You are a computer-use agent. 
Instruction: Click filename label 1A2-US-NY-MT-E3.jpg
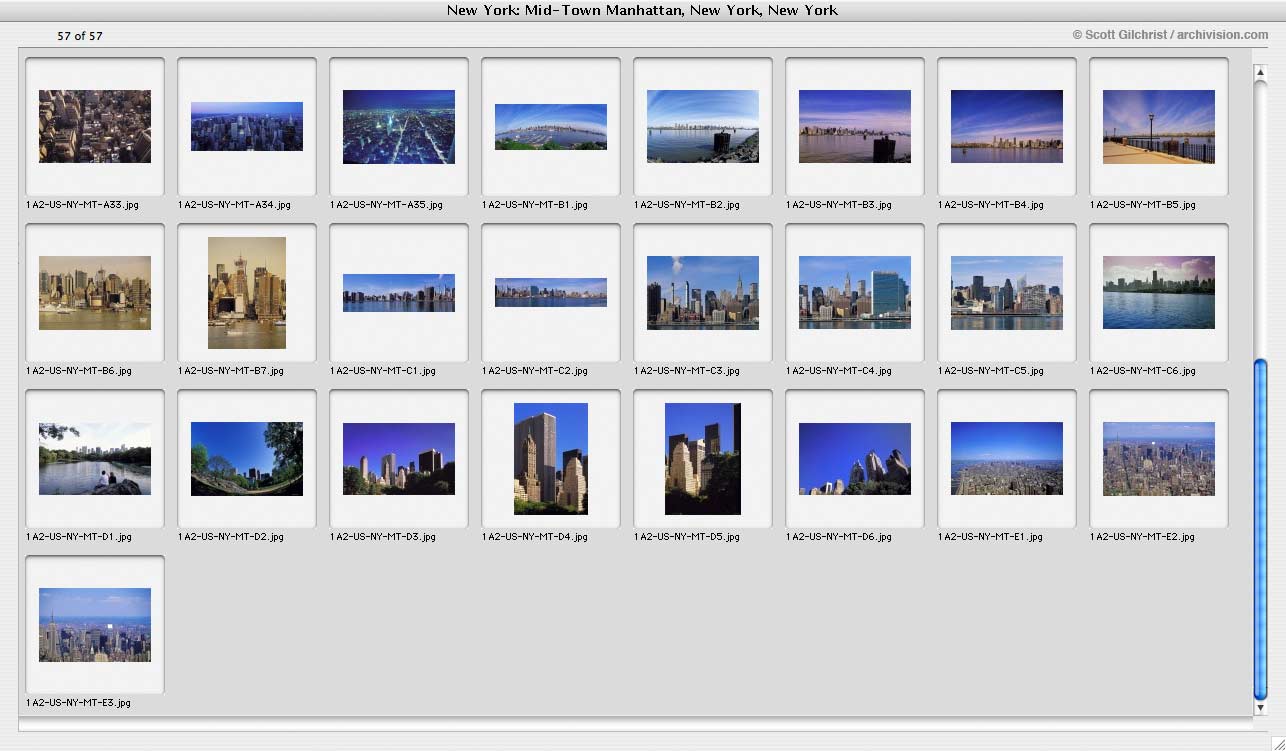click(78, 703)
